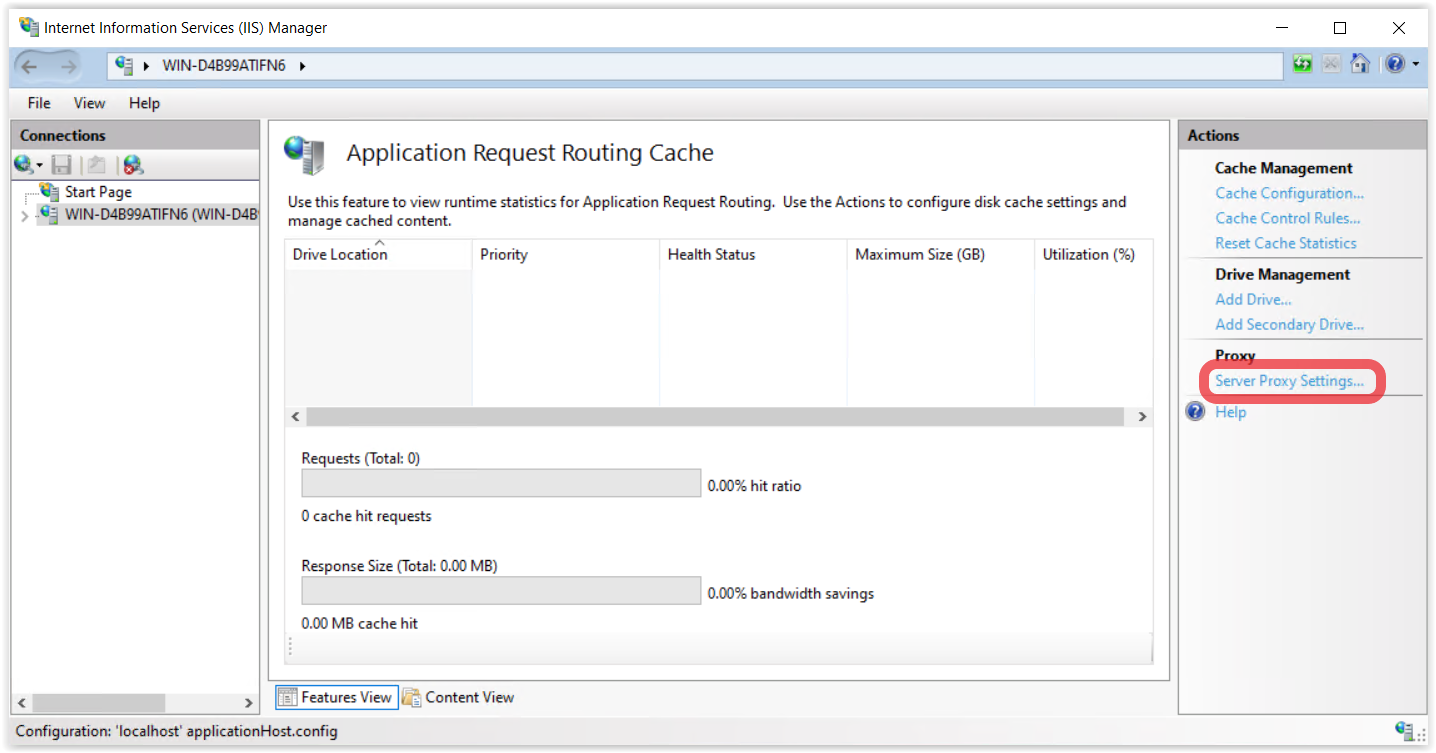Open the Create New Connection dropdown arrow
The image size is (1436, 753).
coord(40,166)
